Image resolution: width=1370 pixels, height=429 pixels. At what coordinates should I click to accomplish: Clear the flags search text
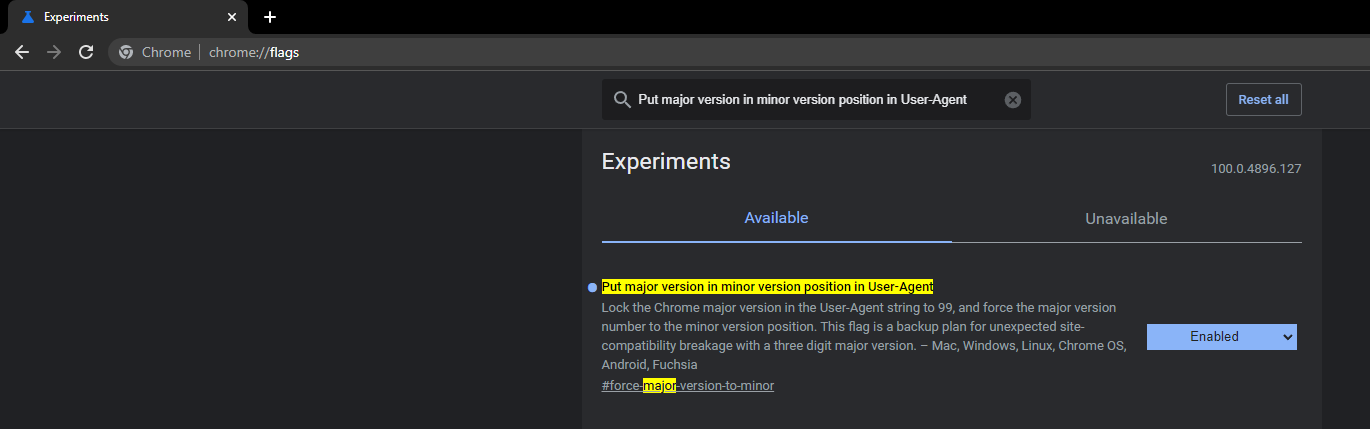coord(1013,99)
